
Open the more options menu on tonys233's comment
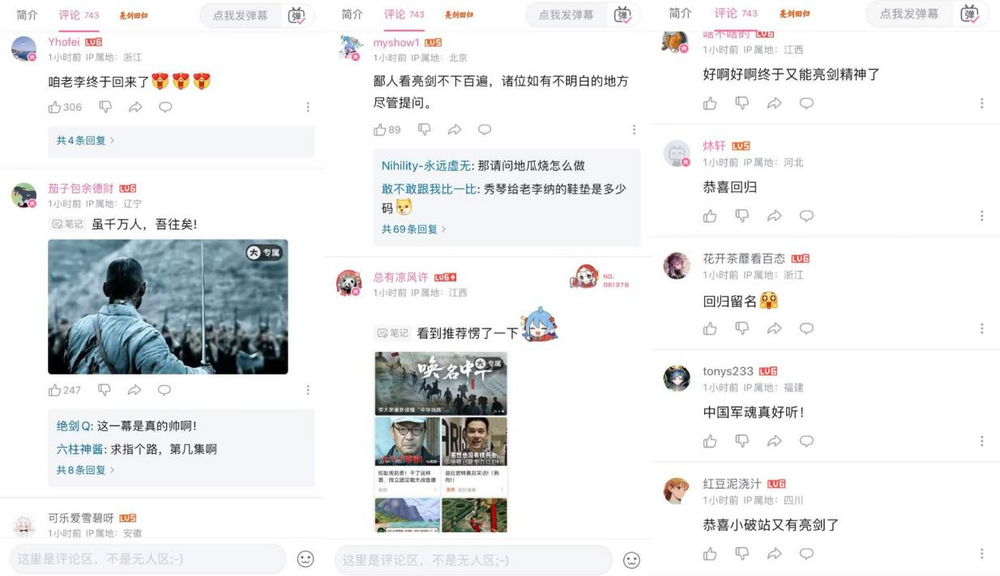tap(982, 441)
